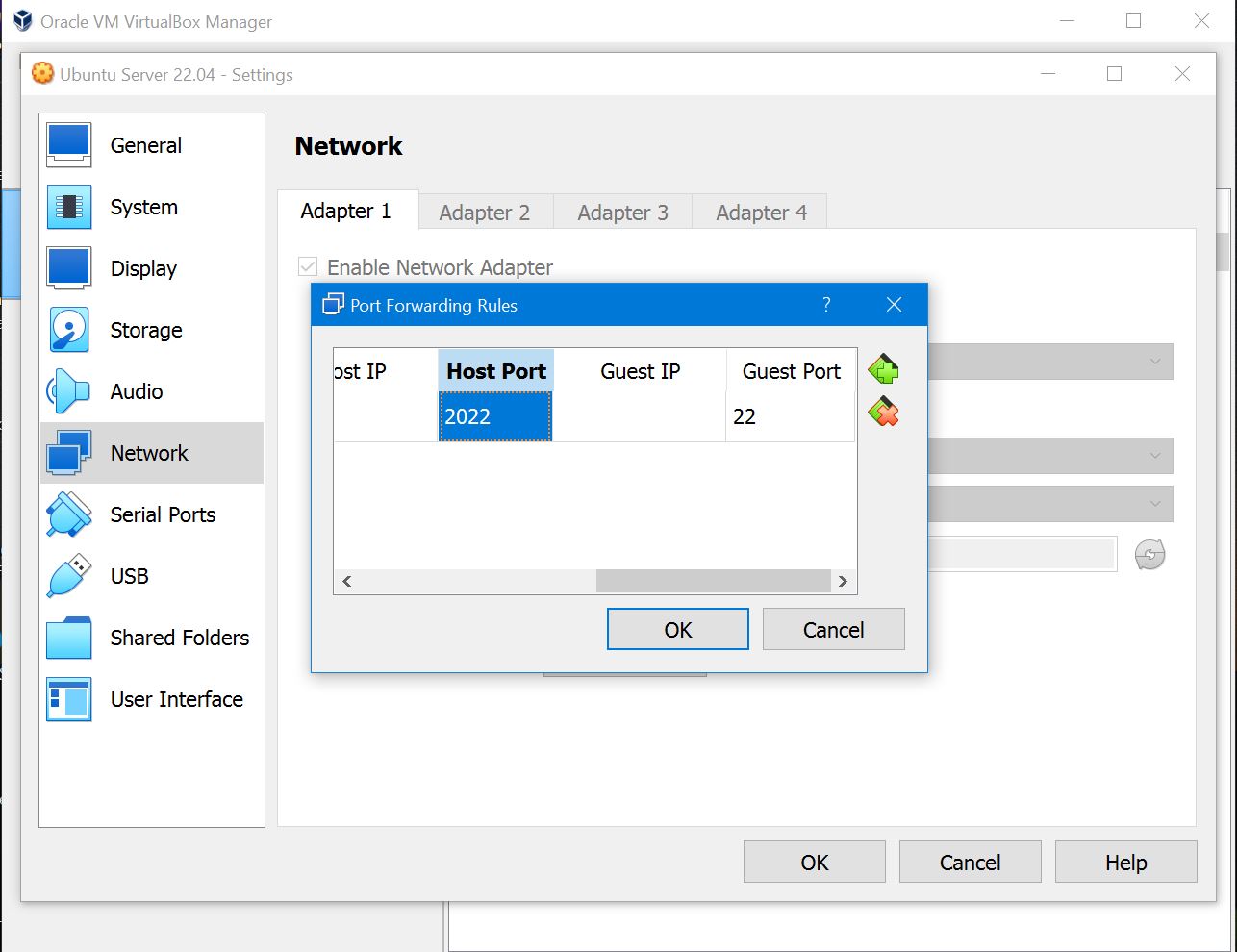Open the Serial Ports settings category

tap(152, 514)
